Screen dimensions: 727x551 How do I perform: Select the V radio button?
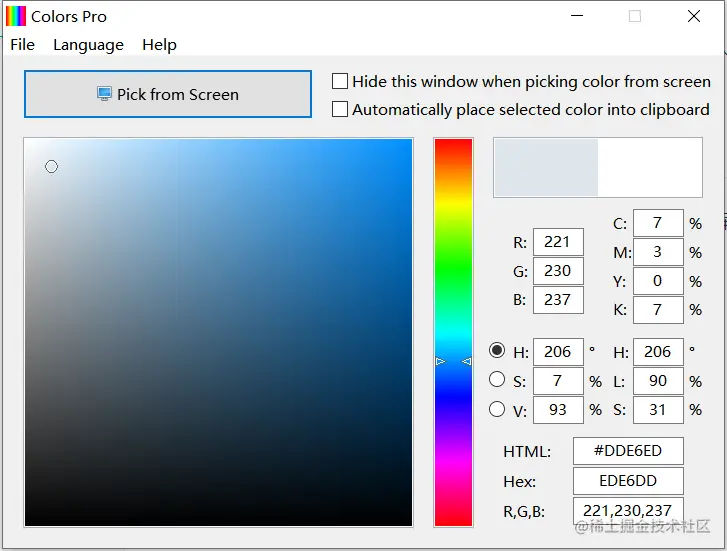(497, 409)
